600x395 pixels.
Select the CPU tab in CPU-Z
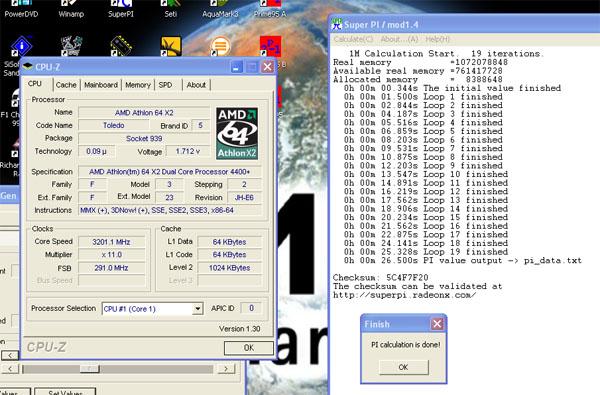[35, 84]
